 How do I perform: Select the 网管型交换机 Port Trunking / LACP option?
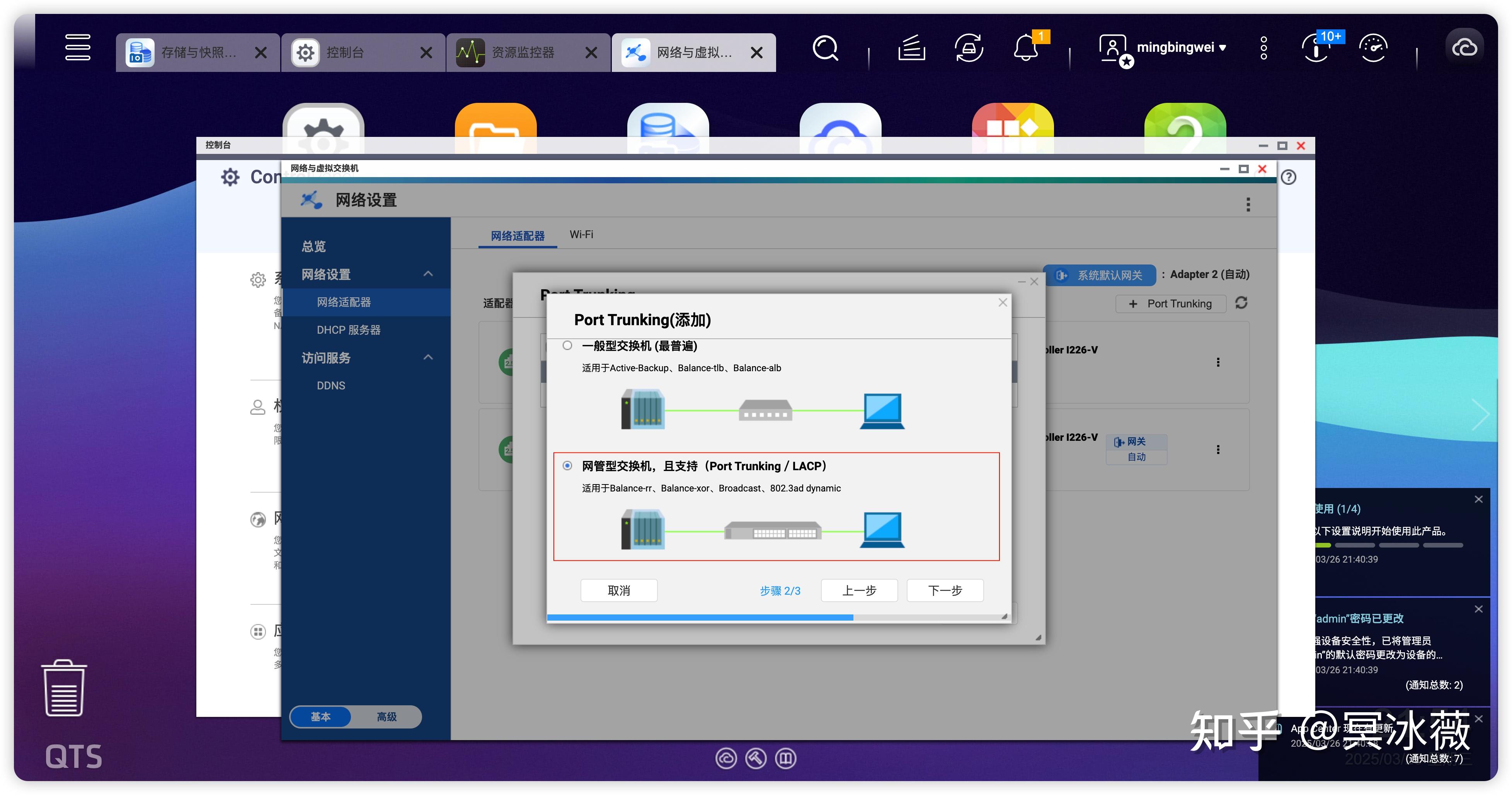[567, 466]
